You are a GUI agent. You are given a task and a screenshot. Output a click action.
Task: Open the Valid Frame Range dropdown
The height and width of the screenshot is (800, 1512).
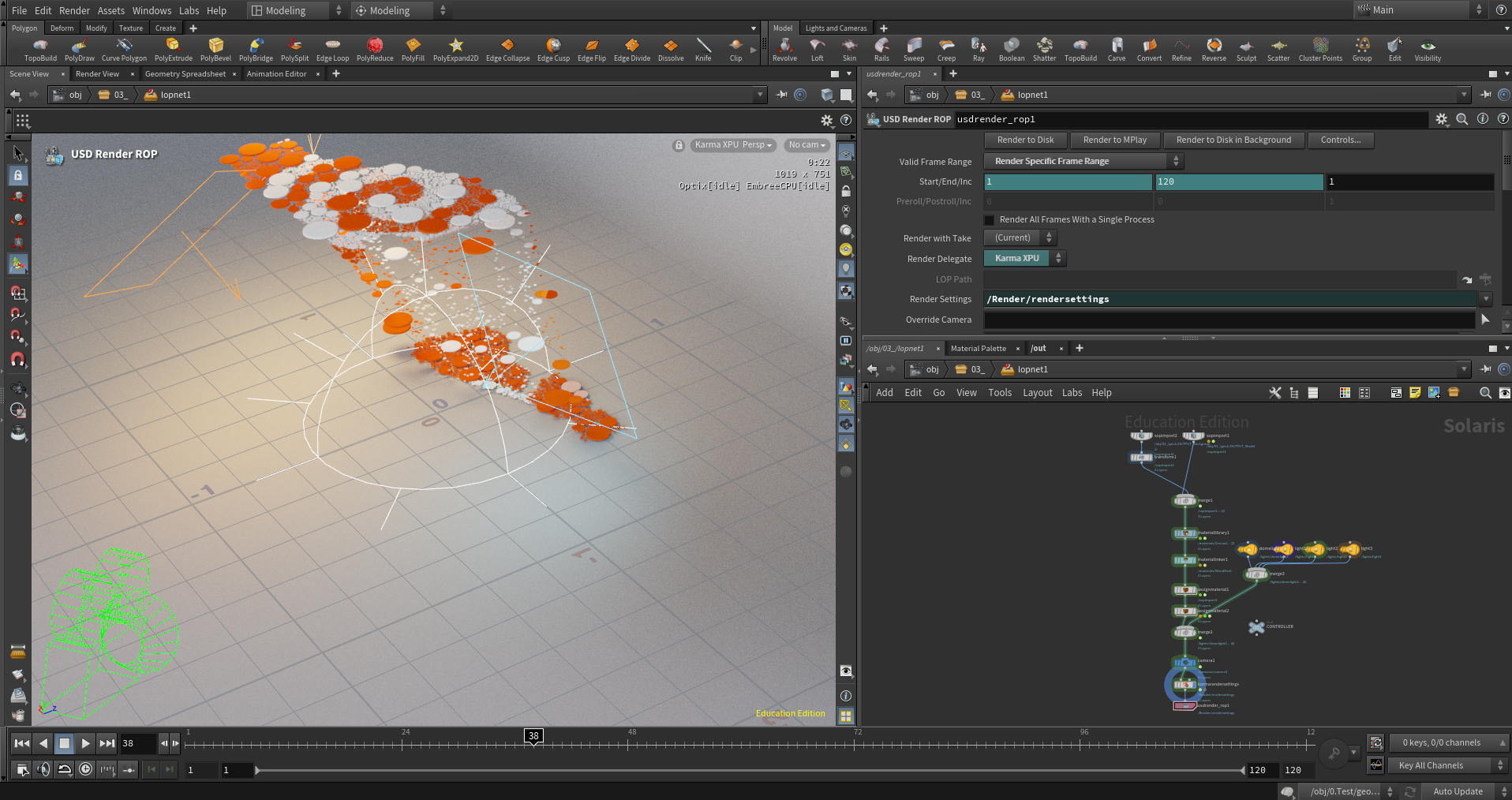coord(1083,161)
